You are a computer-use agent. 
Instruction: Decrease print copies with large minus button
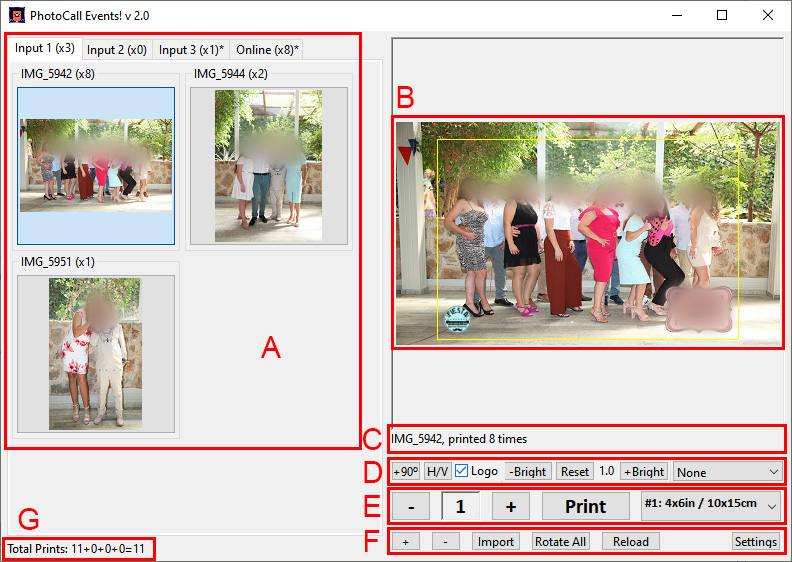pos(411,506)
